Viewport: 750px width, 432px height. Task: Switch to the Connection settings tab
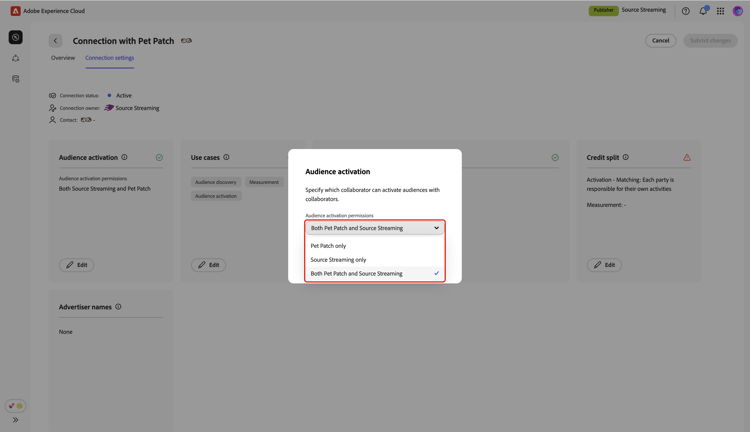click(x=110, y=58)
